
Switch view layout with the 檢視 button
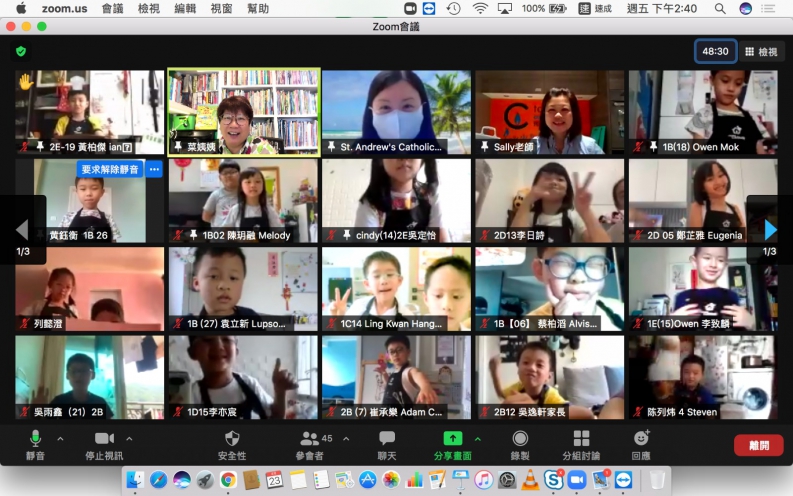[x=761, y=51]
